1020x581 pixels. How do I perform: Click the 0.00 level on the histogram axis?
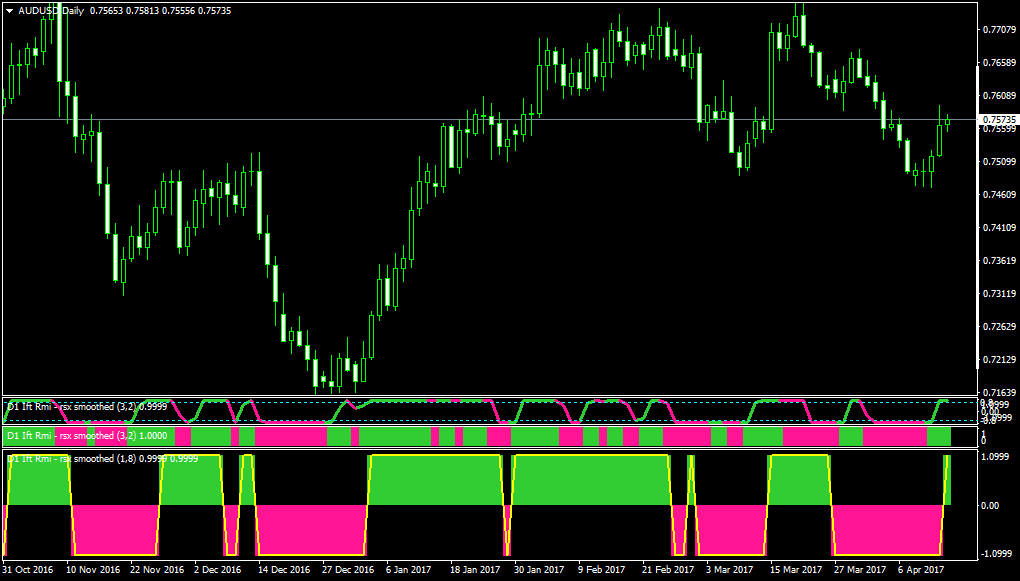click(991, 506)
